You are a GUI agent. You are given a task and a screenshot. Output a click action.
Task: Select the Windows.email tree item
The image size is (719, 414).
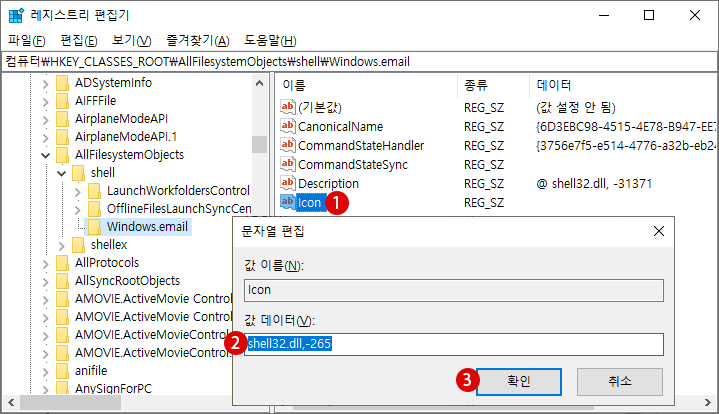(x=147, y=227)
